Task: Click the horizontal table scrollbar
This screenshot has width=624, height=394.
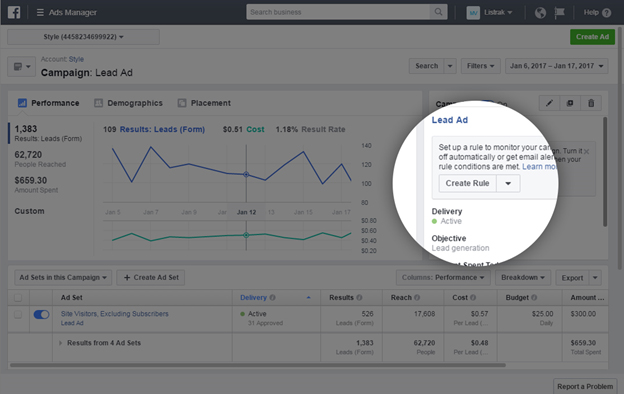Action: 258,365
